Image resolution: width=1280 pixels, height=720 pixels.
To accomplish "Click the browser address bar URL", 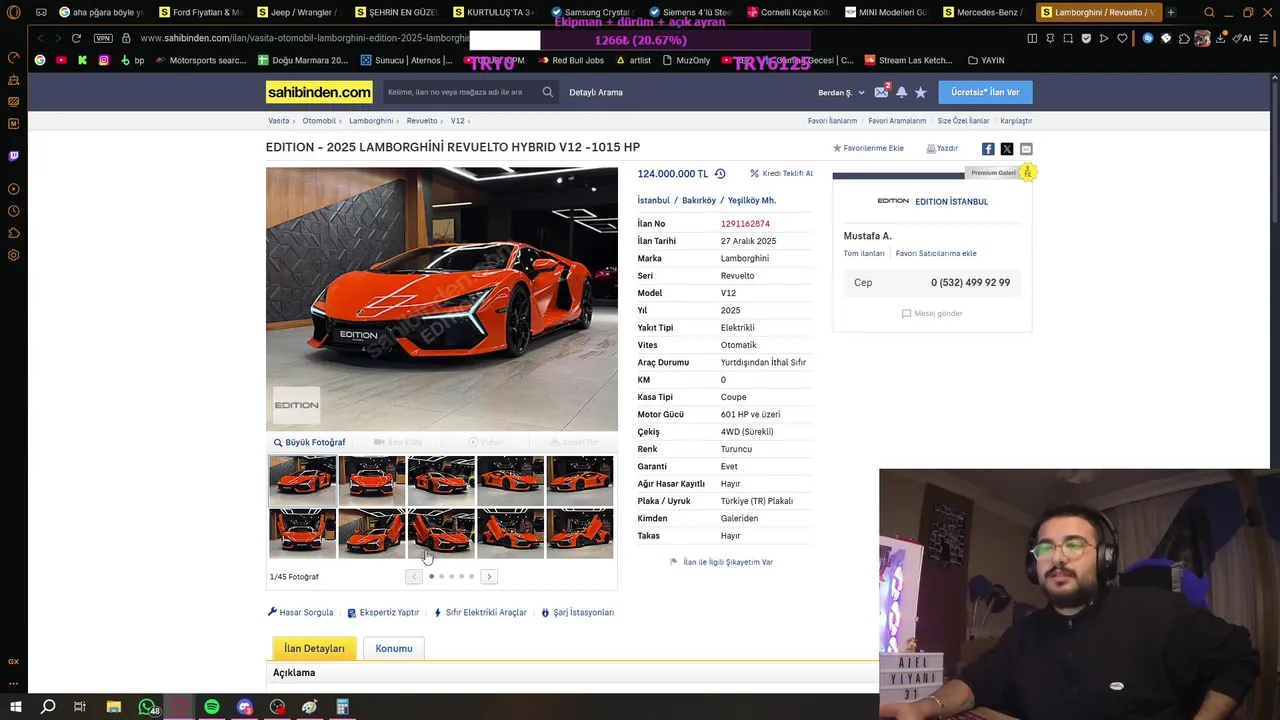I will (304, 38).
